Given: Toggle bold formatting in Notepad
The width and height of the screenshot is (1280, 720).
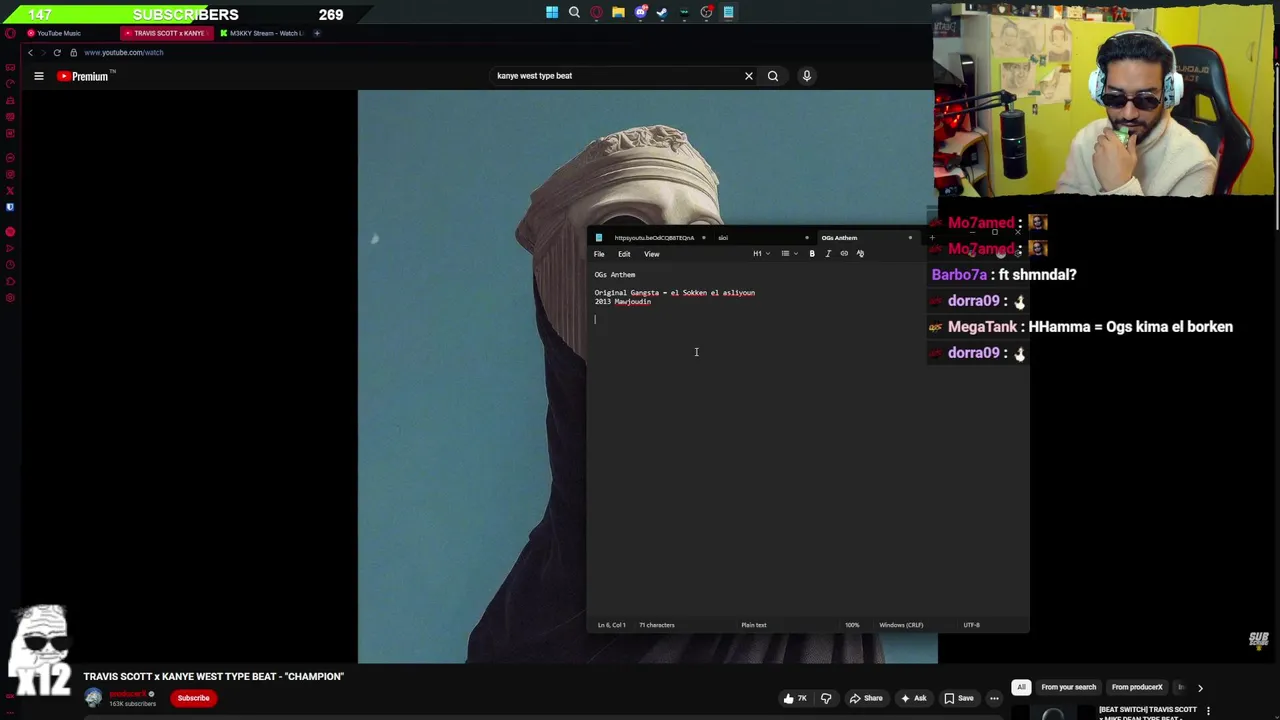Looking at the screenshot, I should (812, 254).
